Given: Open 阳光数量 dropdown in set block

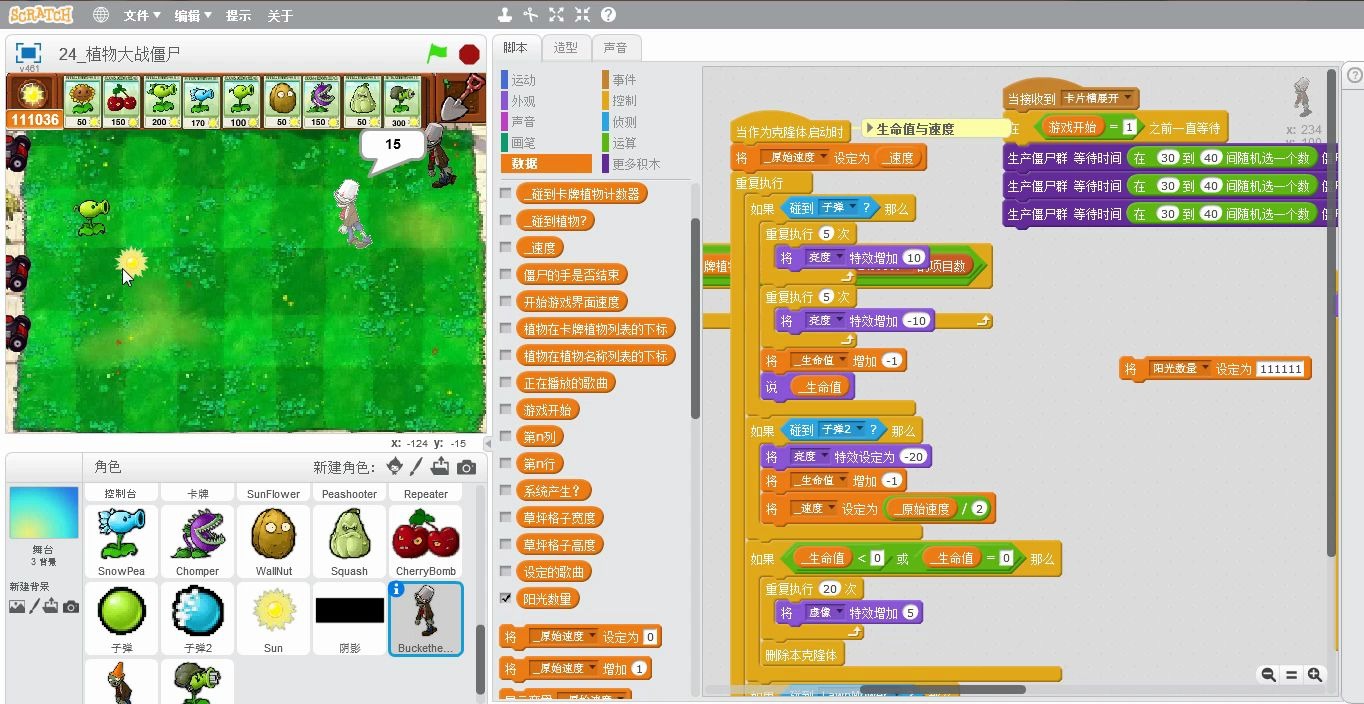Looking at the screenshot, I should 1204,369.
